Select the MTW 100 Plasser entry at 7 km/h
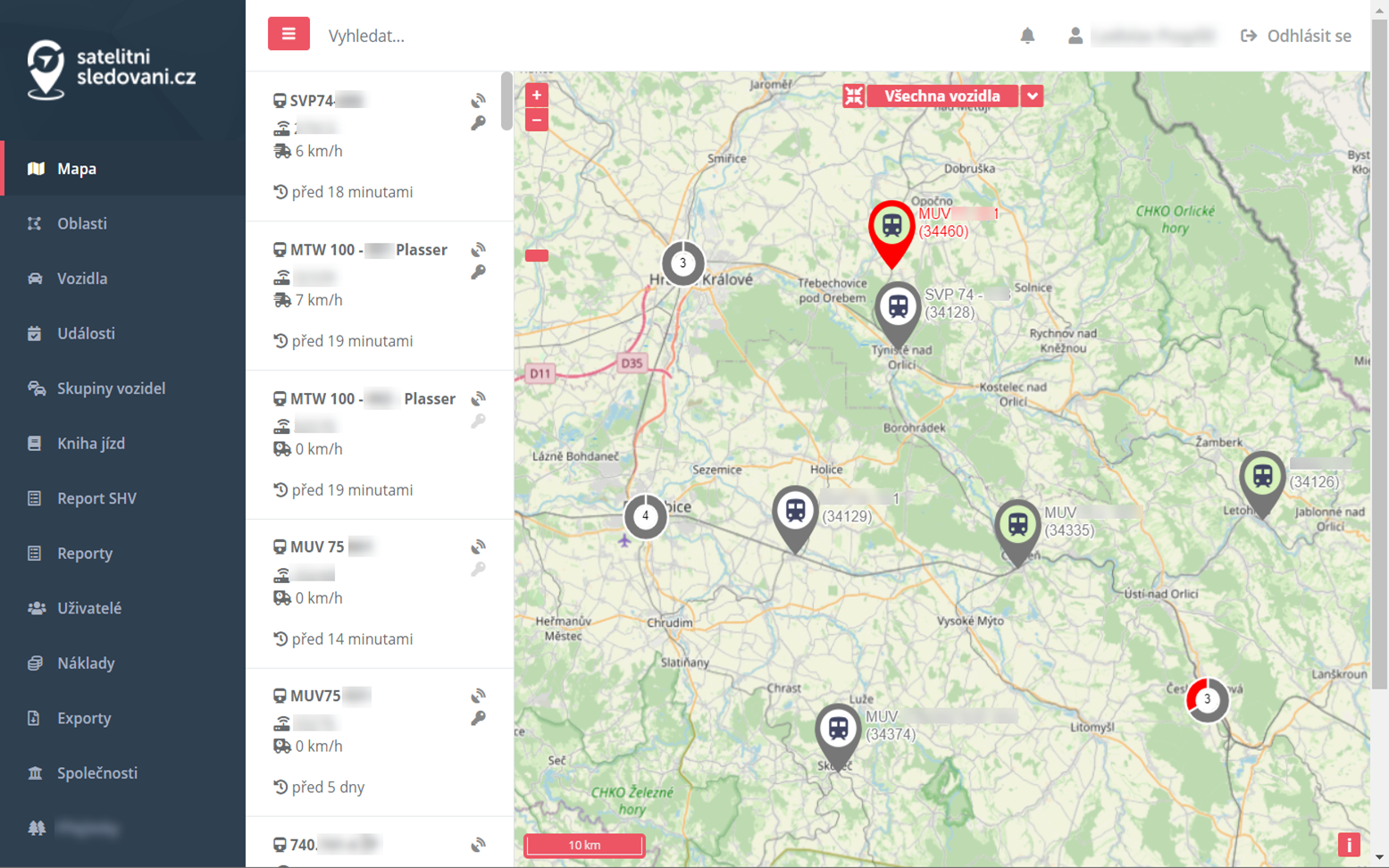The image size is (1389, 868). coord(380,296)
